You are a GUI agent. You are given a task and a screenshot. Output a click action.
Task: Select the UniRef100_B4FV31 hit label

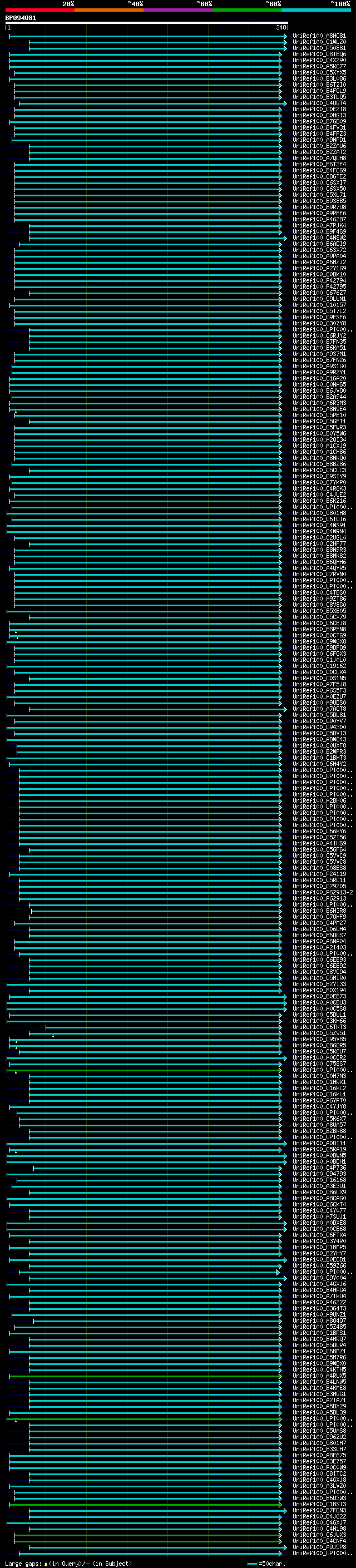click(x=319, y=128)
